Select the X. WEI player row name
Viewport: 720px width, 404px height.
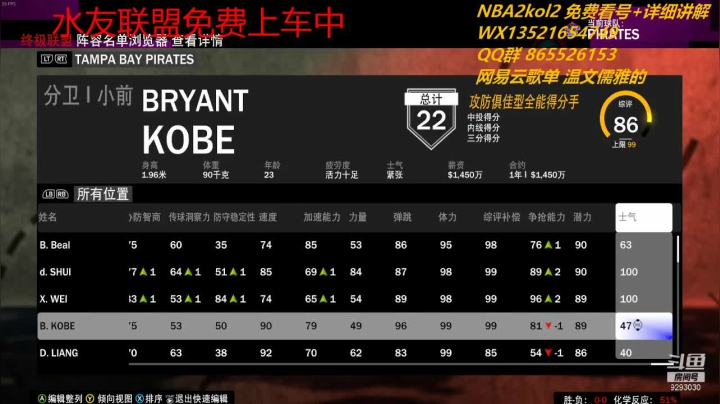pos(53,299)
